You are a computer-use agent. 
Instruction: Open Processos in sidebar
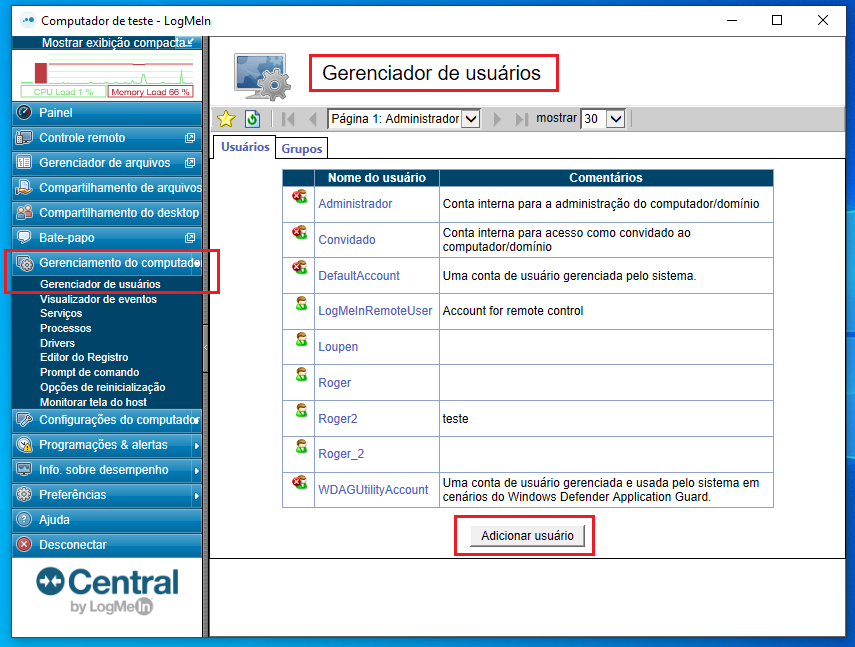(x=65, y=328)
